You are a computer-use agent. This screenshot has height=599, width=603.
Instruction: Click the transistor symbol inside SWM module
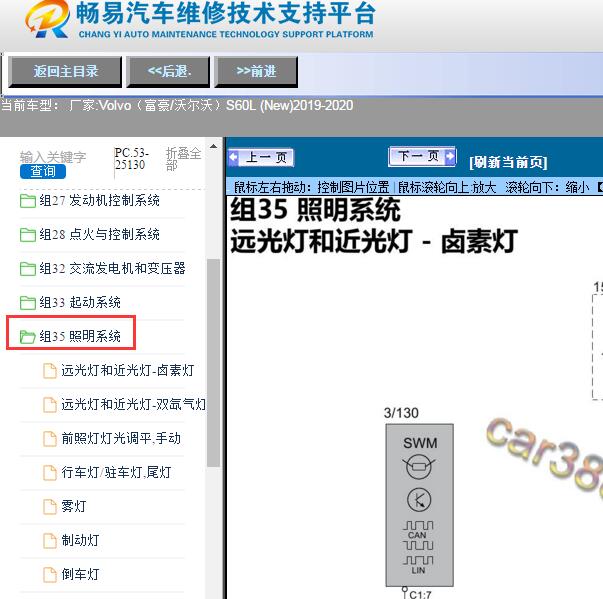click(x=419, y=499)
